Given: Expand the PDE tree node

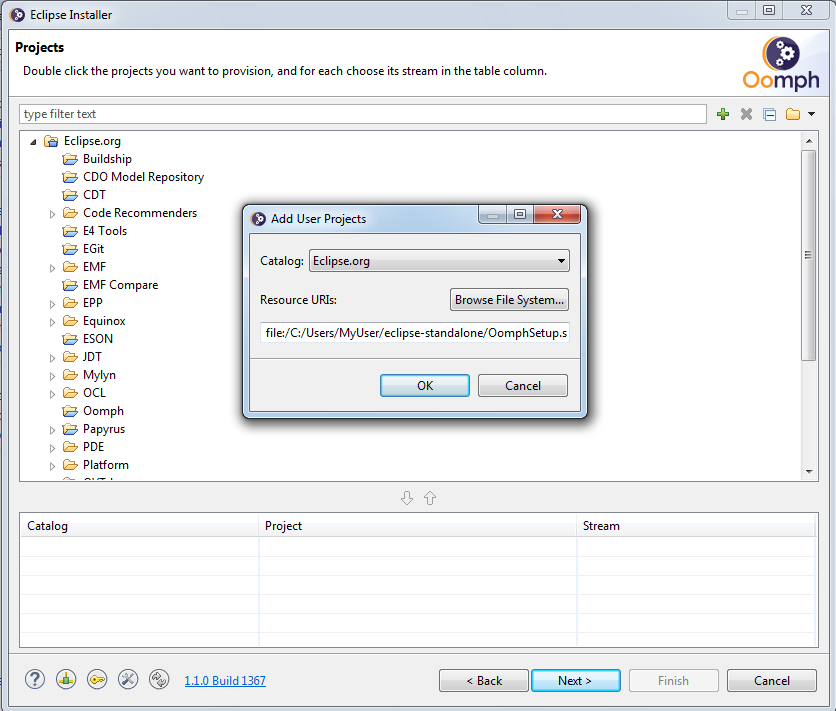Looking at the screenshot, I should pos(52,448).
